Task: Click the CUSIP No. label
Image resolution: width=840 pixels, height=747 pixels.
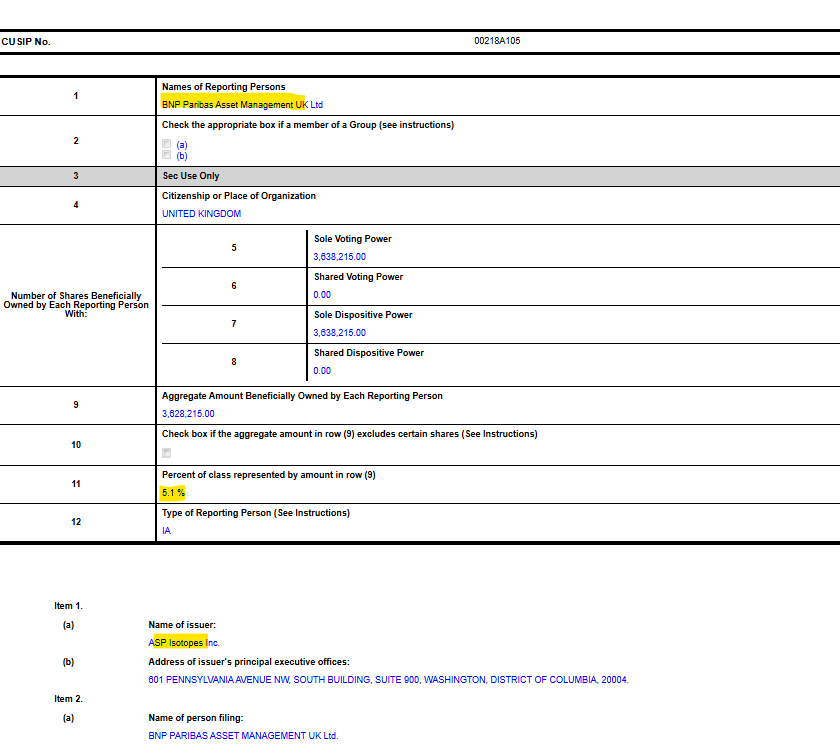Action: [26, 42]
